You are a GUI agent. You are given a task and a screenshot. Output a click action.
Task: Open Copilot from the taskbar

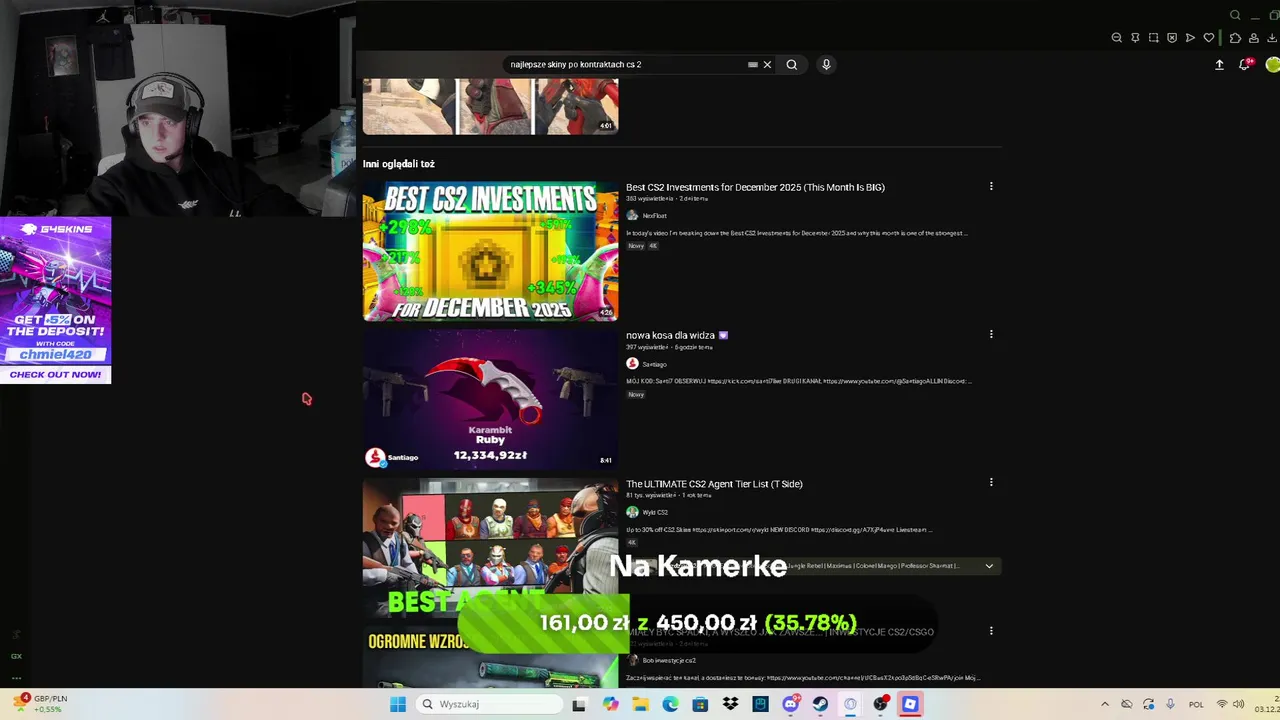click(610, 704)
